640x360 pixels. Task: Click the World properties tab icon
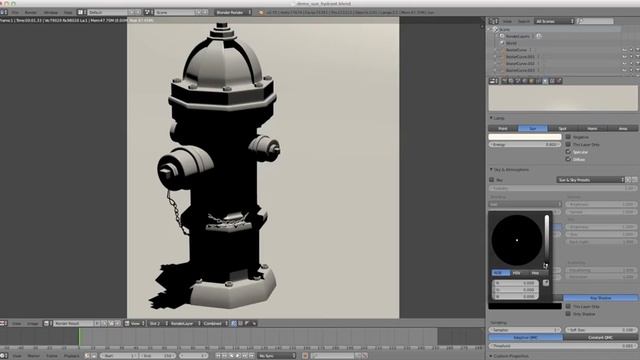(x=524, y=81)
